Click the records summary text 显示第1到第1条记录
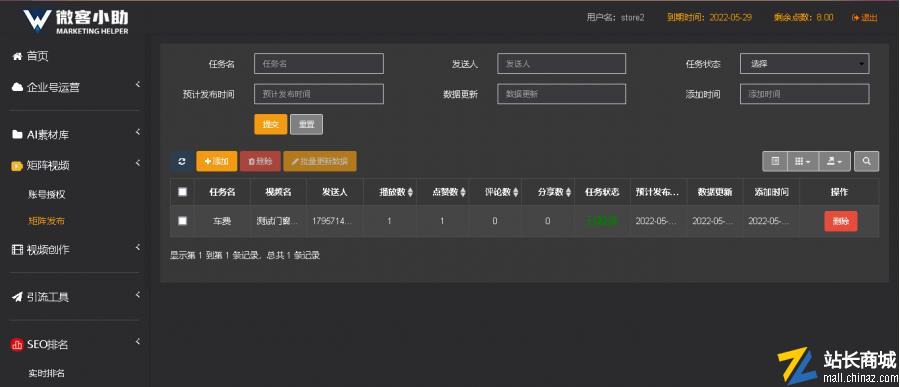Image resolution: width=900 pixels, height=387 pixels. click(245, 255)
